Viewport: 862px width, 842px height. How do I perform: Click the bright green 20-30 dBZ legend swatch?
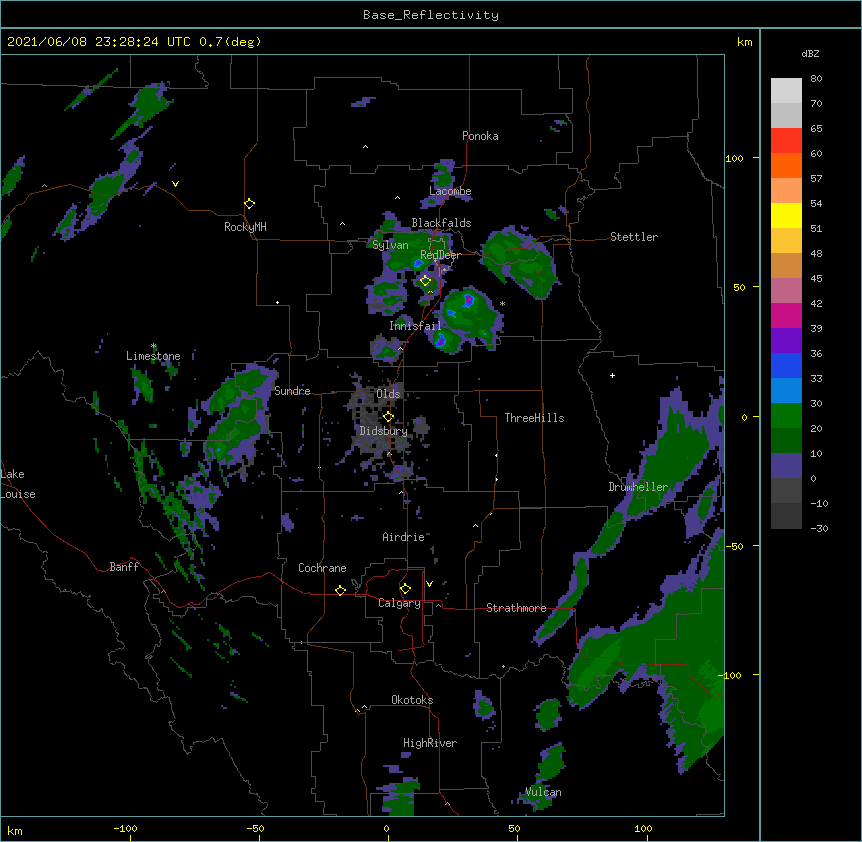[x=786, y=416]
